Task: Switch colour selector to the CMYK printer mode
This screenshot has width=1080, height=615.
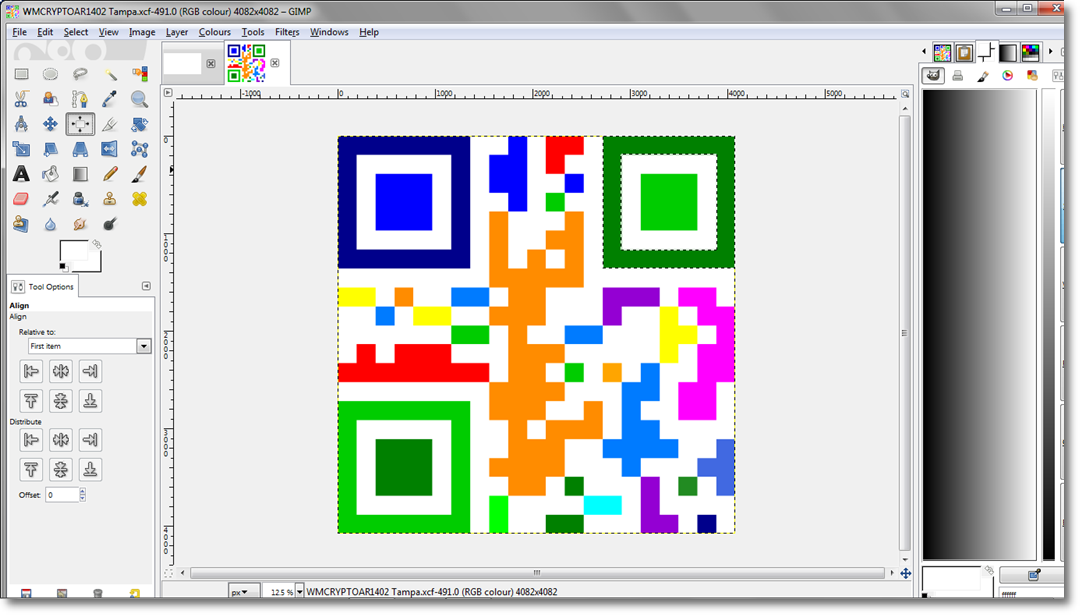Action: pos(957,76)
